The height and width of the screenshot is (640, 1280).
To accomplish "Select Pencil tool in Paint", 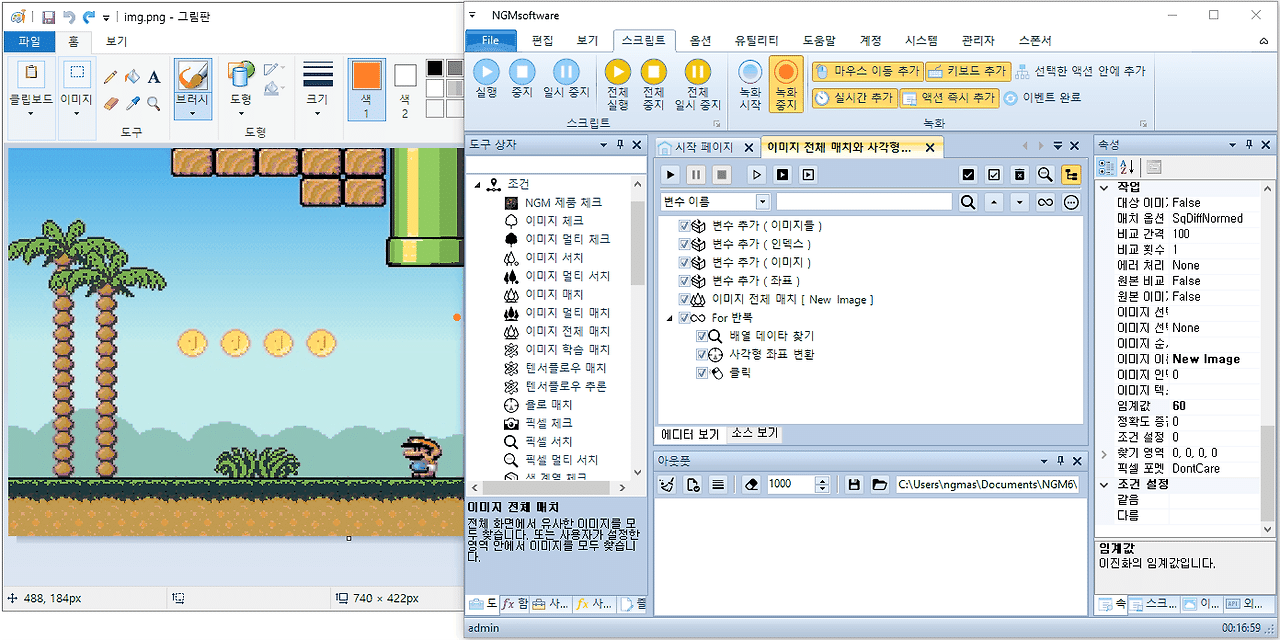I will pos(111,77).
